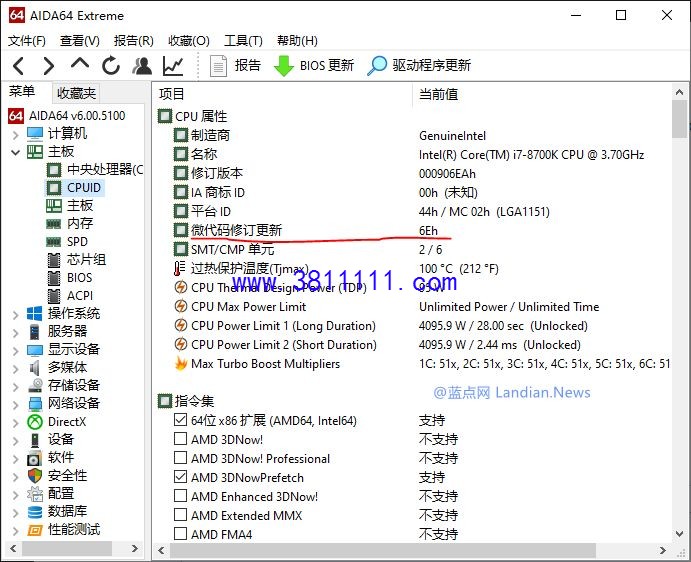The height and width of the screenshot is (562, 691).
Task: Select ACPI tree item
Action: click(70, 296)
